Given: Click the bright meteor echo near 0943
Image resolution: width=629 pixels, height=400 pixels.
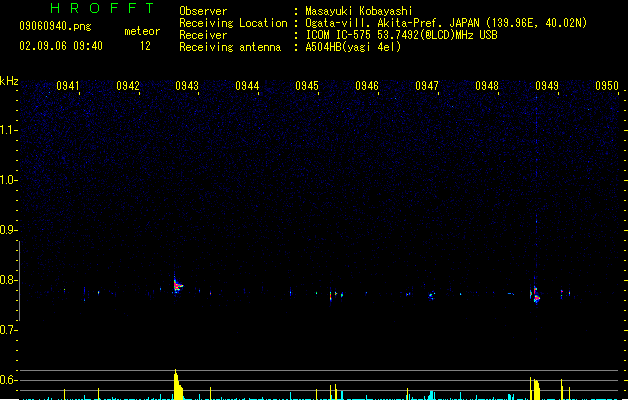Looking at the screenshot, I should tap(178, 285).
